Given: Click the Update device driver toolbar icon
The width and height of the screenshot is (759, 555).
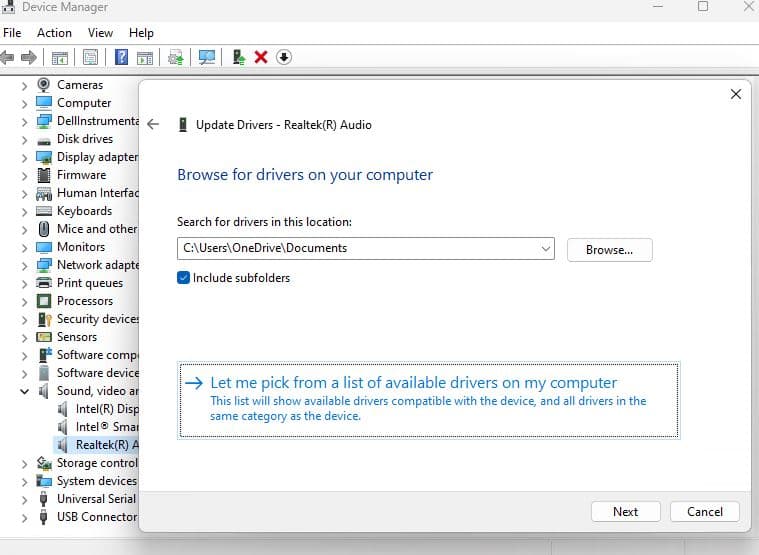Looking at the screenshot, I should [238, 57].
